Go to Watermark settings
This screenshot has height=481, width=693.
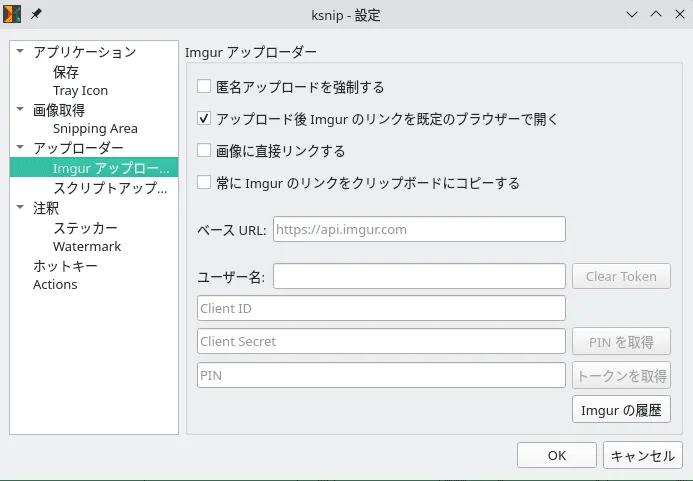click(87, 246)
